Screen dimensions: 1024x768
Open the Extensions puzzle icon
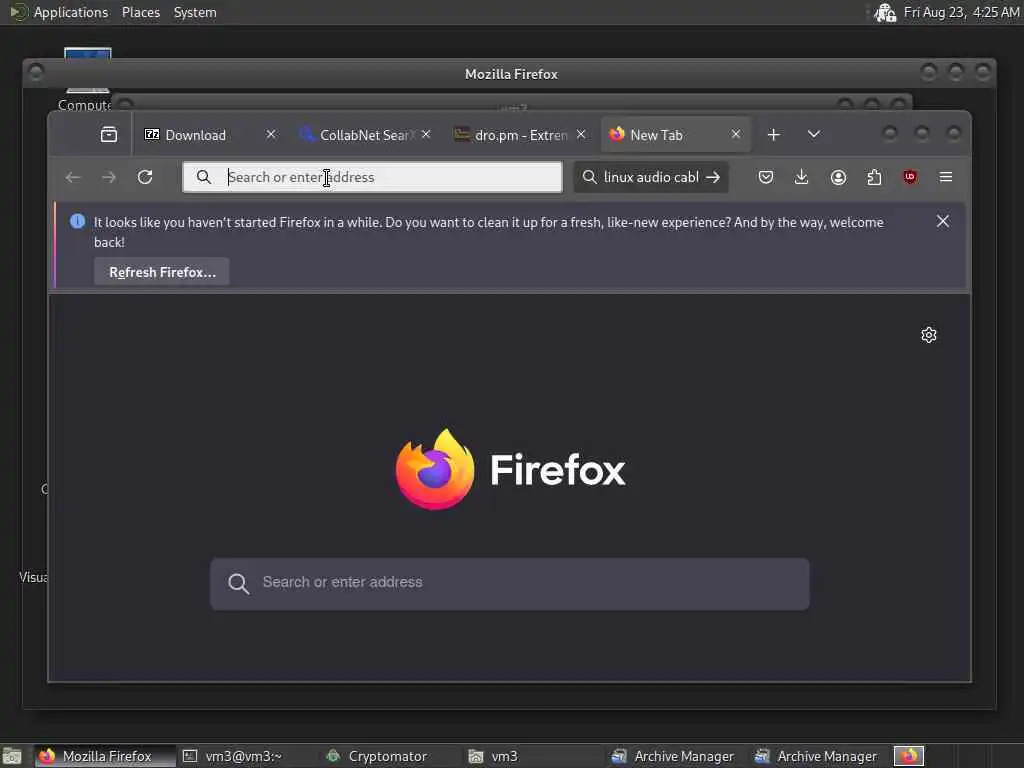click(874, 177)
